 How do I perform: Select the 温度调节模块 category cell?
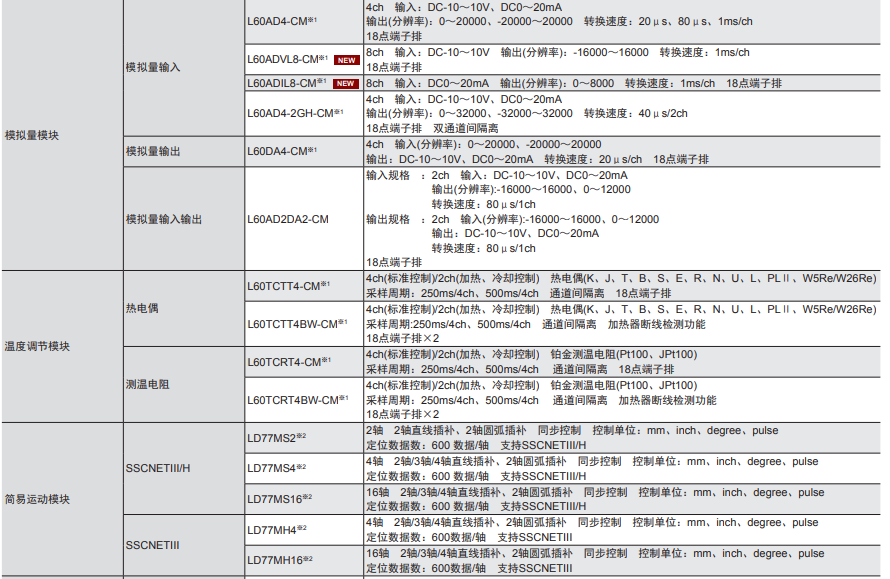62,346
